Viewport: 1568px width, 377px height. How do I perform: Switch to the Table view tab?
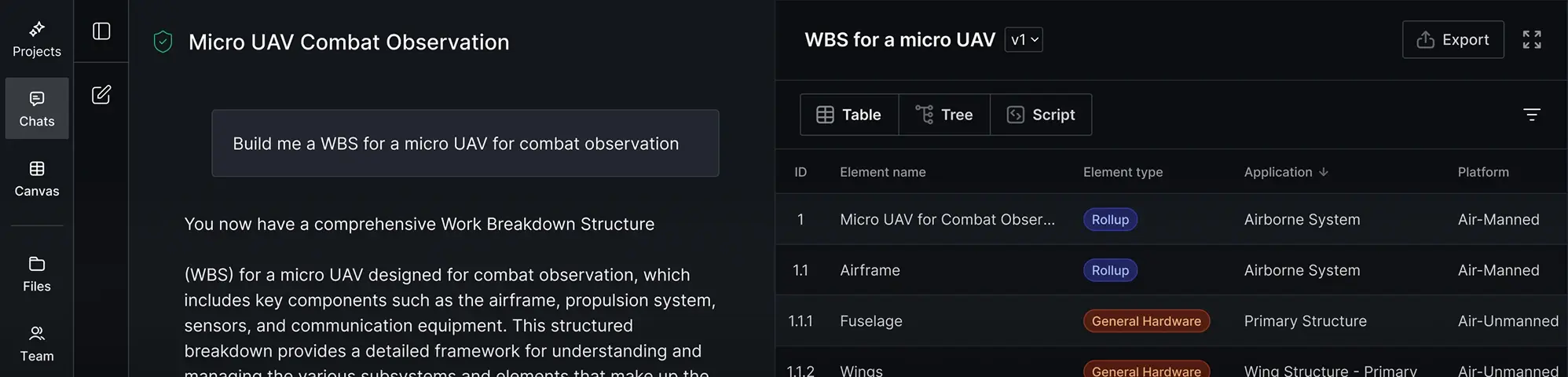pyautogui.click(x=849, y=115)
